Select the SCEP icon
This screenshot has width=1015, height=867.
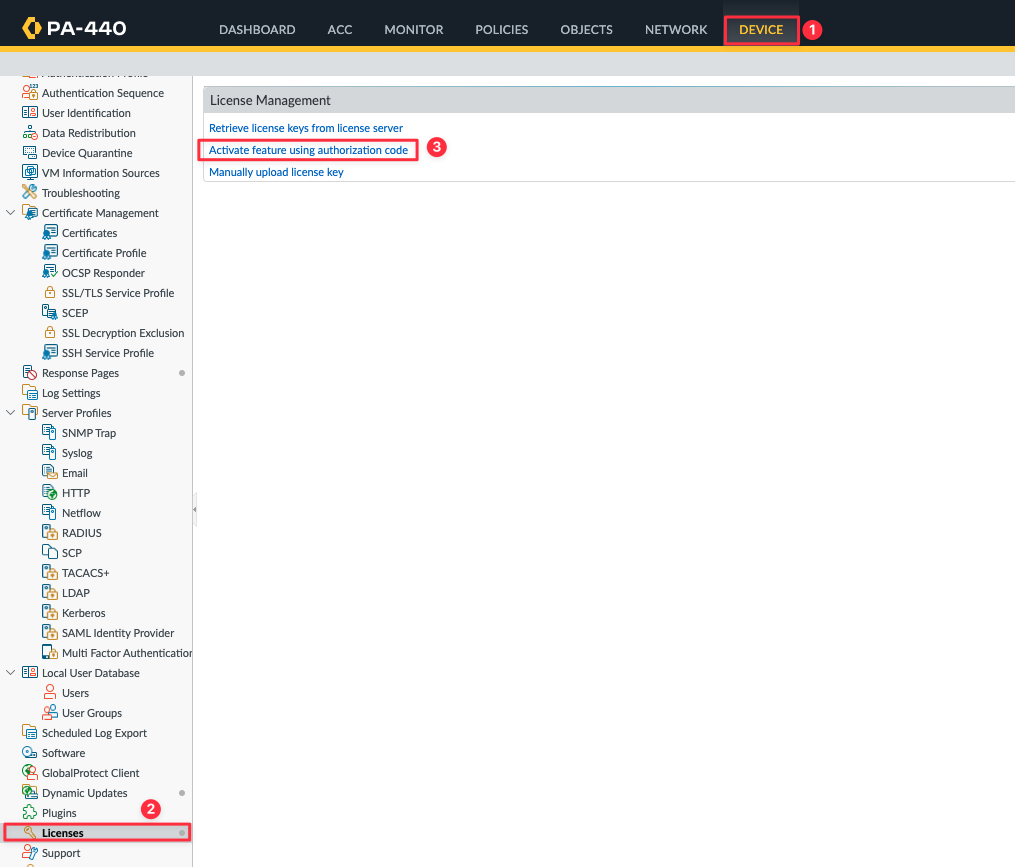[x=50, y=313]
